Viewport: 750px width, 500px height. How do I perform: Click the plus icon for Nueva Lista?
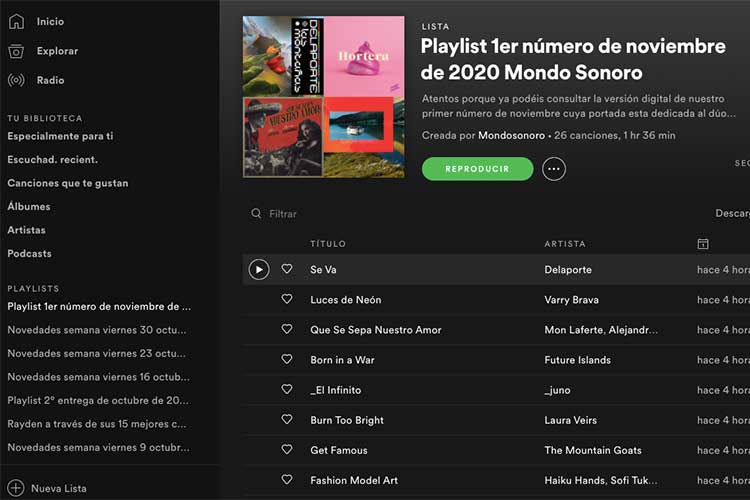[x=16, y=488]
